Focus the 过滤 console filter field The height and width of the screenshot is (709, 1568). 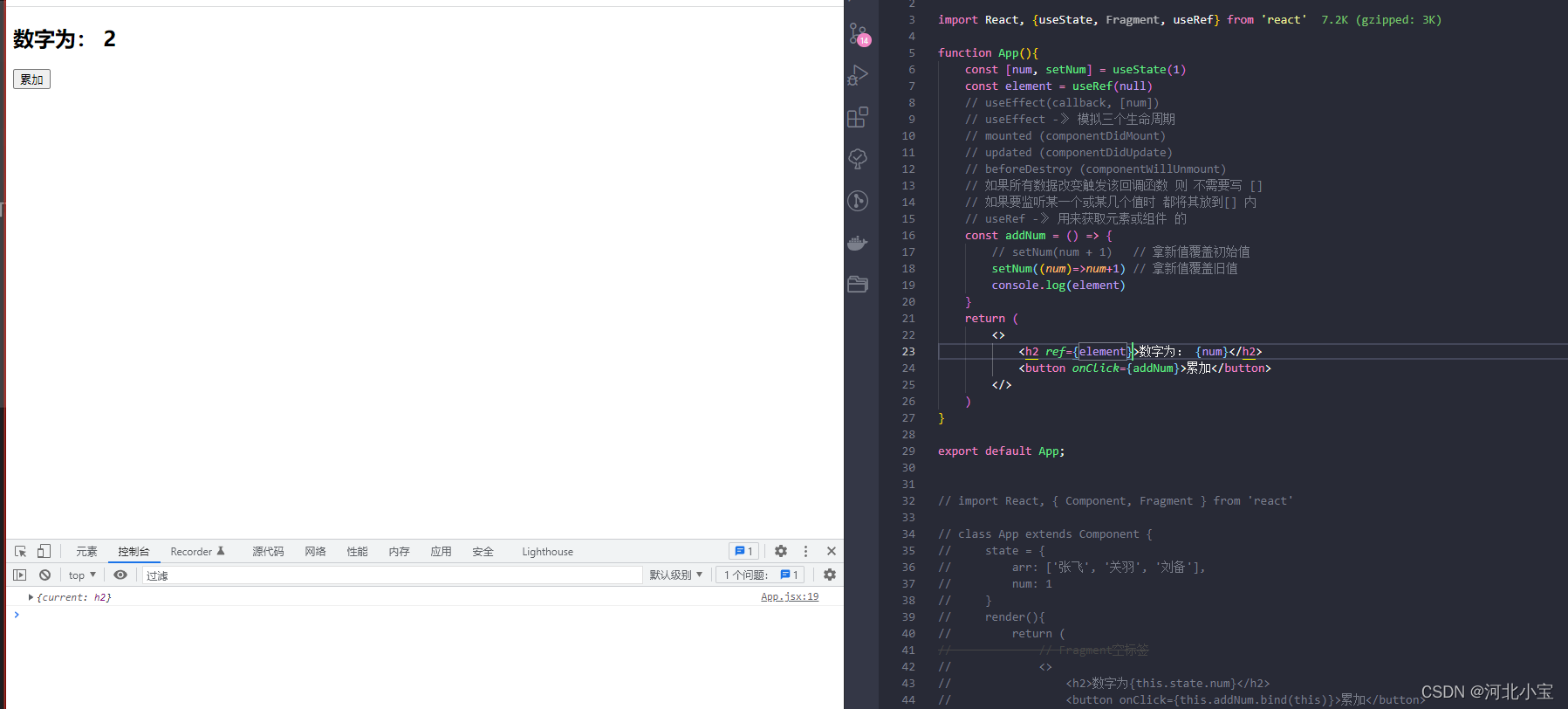pos(392,575)
